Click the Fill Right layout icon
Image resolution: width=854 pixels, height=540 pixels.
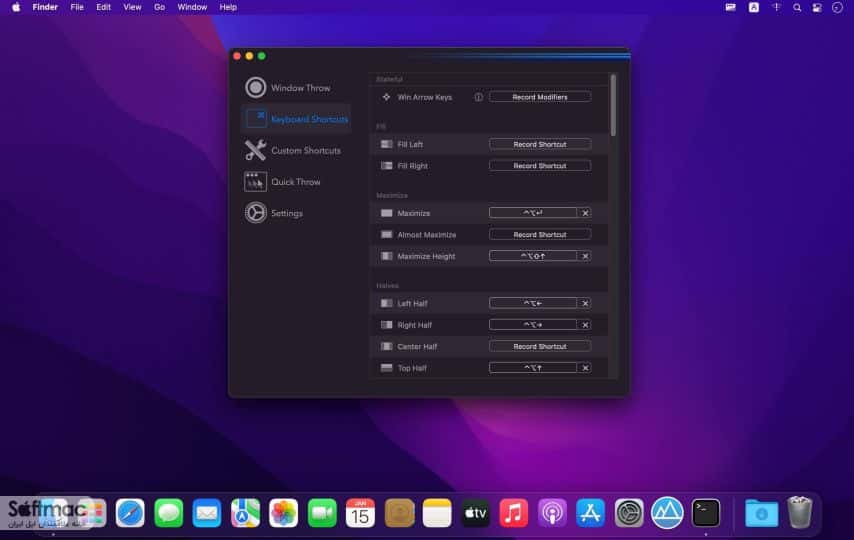click(386, 166)
